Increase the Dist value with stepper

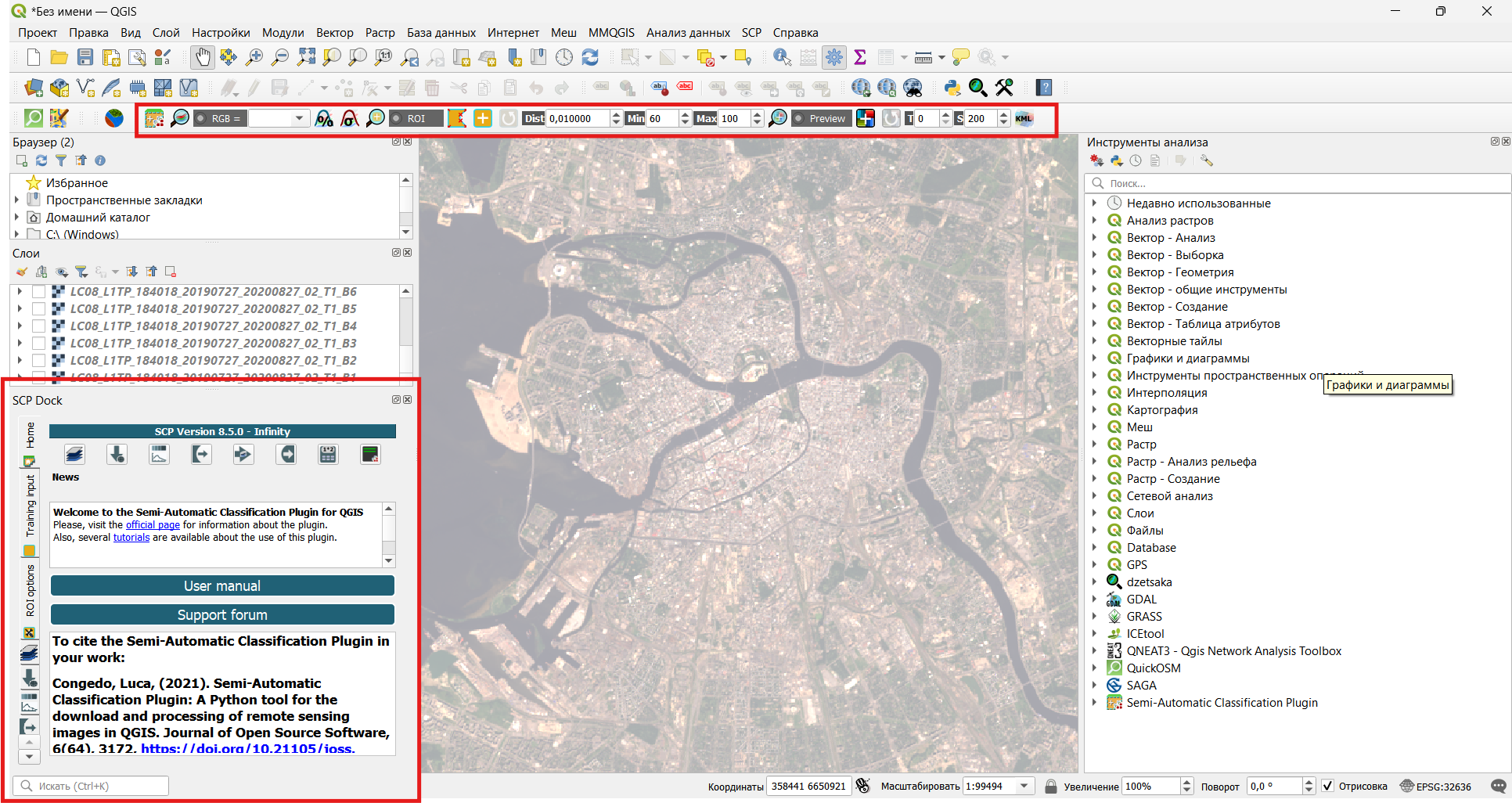[616, 114]
